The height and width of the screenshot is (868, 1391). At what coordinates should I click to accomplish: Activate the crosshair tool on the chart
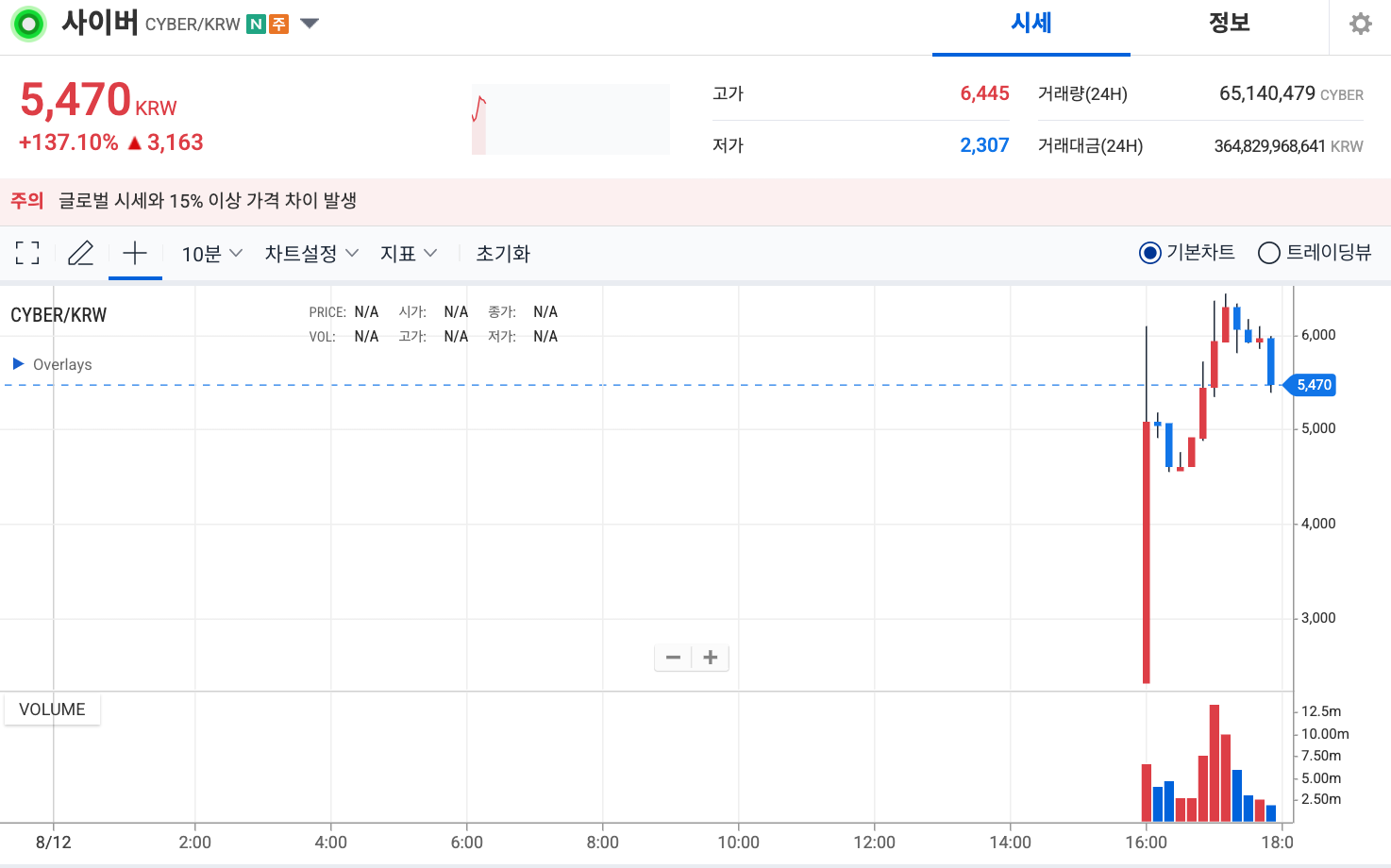coord(135,253)
